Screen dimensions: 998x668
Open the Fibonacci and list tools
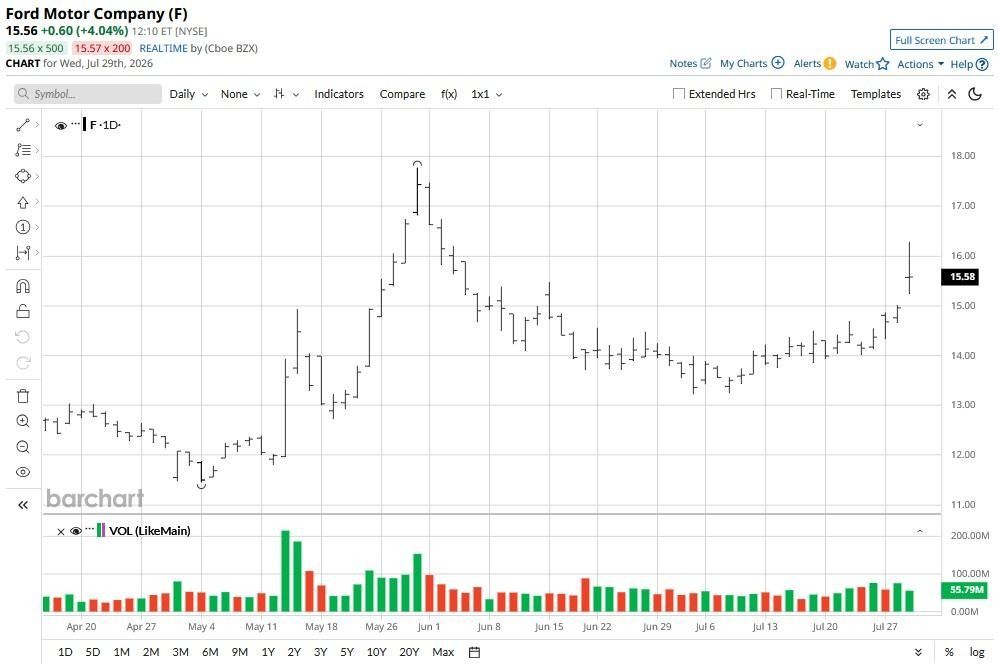tap(23, 150)
